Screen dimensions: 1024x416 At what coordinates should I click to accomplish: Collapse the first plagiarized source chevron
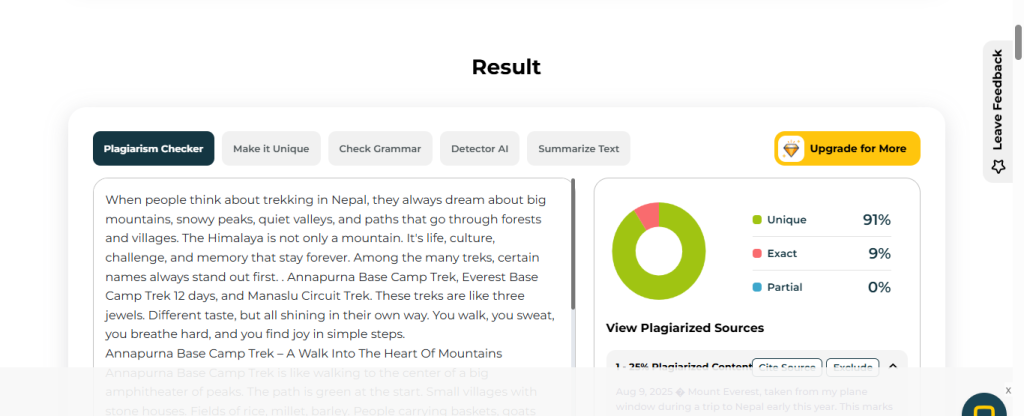click(893, 367)
